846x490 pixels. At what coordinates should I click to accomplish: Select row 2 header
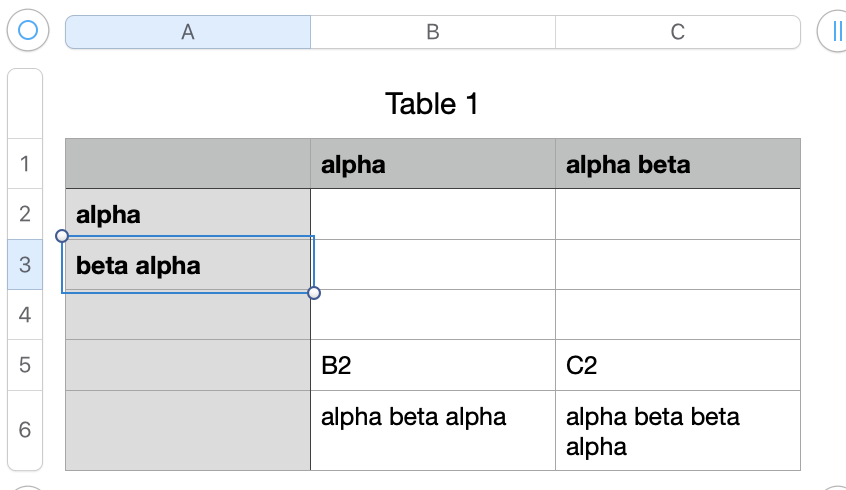25,214
